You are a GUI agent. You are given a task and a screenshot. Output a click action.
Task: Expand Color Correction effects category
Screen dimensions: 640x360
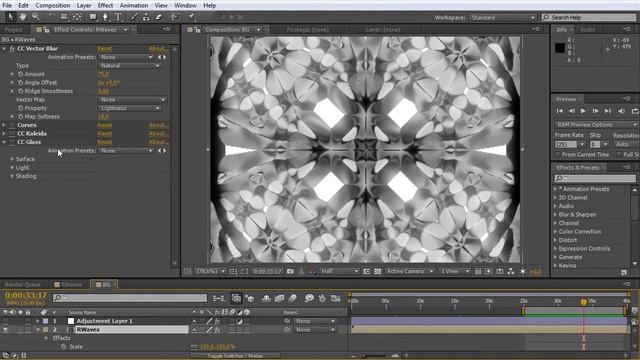tap(556, 231)
